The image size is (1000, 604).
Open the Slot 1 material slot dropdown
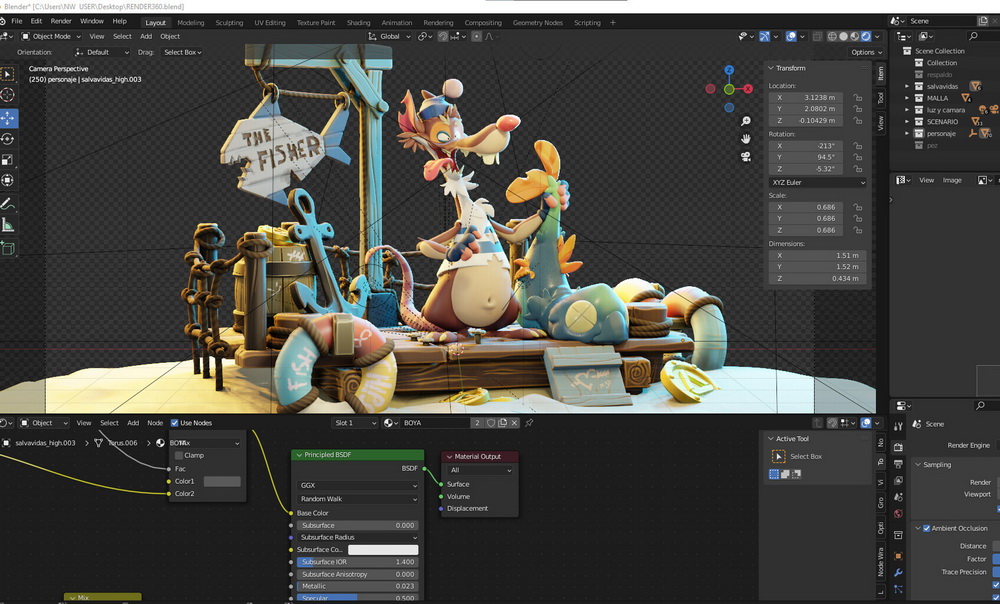click(355, 423)
